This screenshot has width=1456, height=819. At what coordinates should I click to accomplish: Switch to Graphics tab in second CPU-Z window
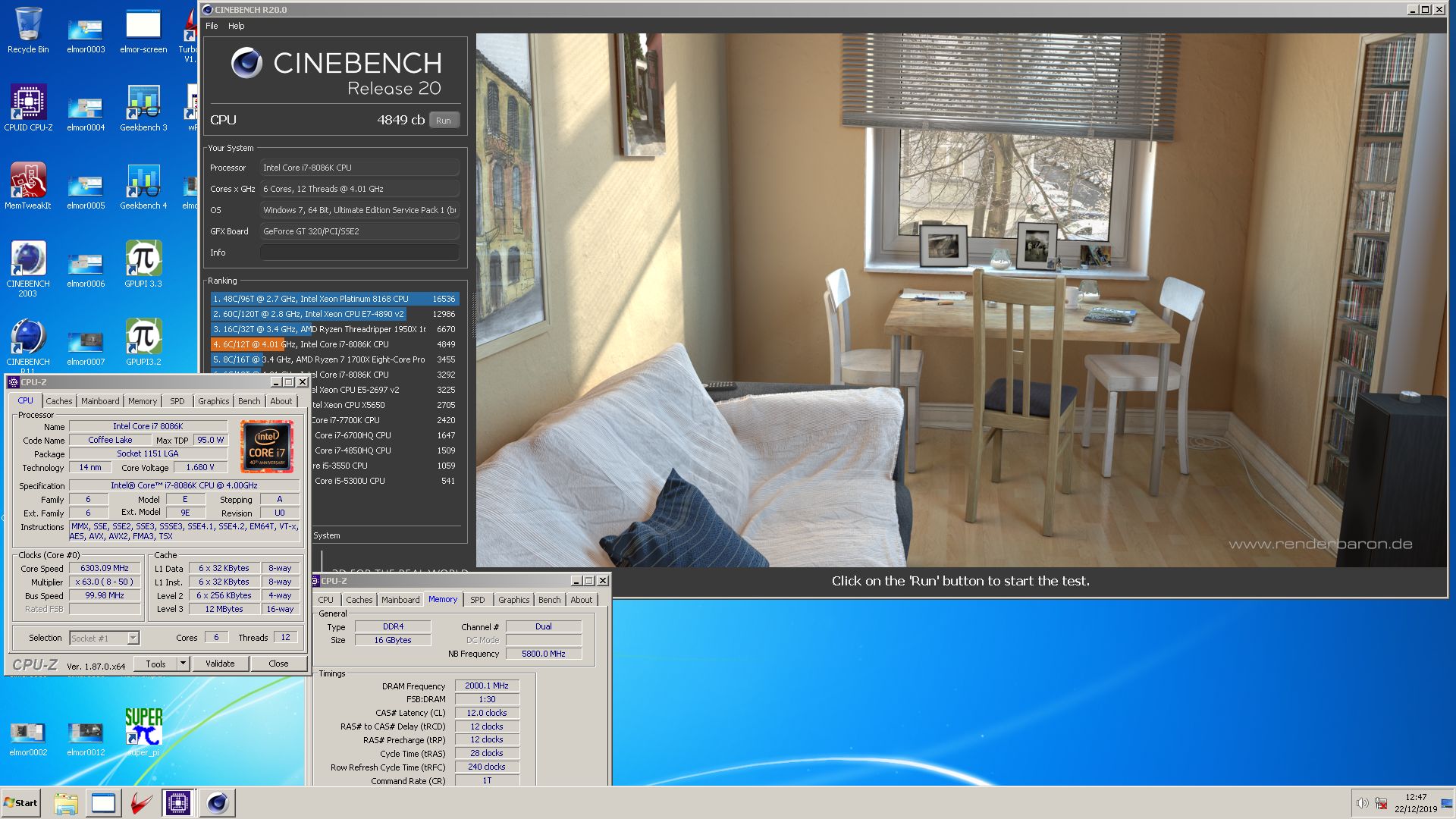pos(513,600)
